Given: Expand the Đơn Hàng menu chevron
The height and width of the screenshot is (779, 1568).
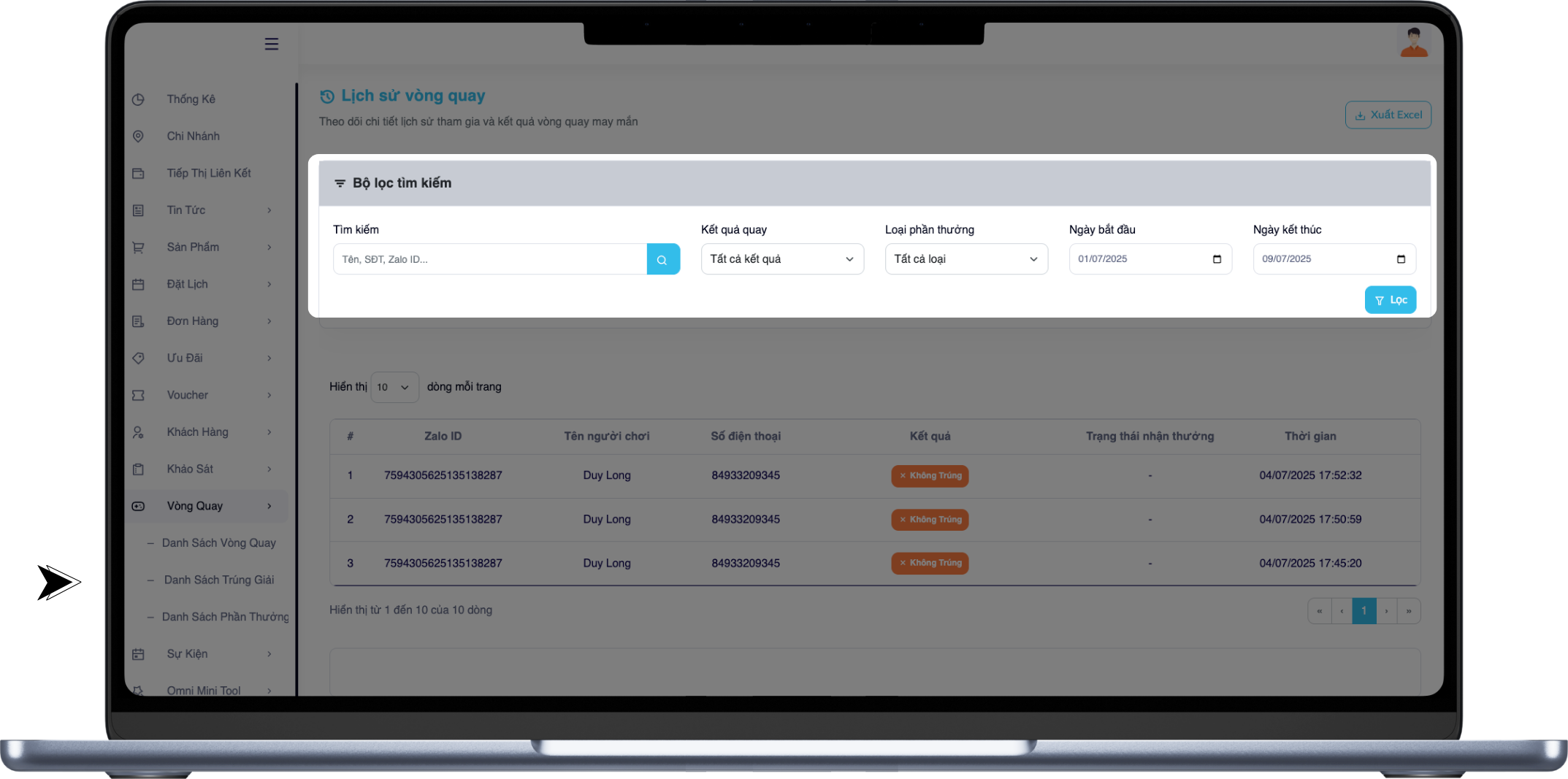Looking at the screenshot, I should click(269, 321).
